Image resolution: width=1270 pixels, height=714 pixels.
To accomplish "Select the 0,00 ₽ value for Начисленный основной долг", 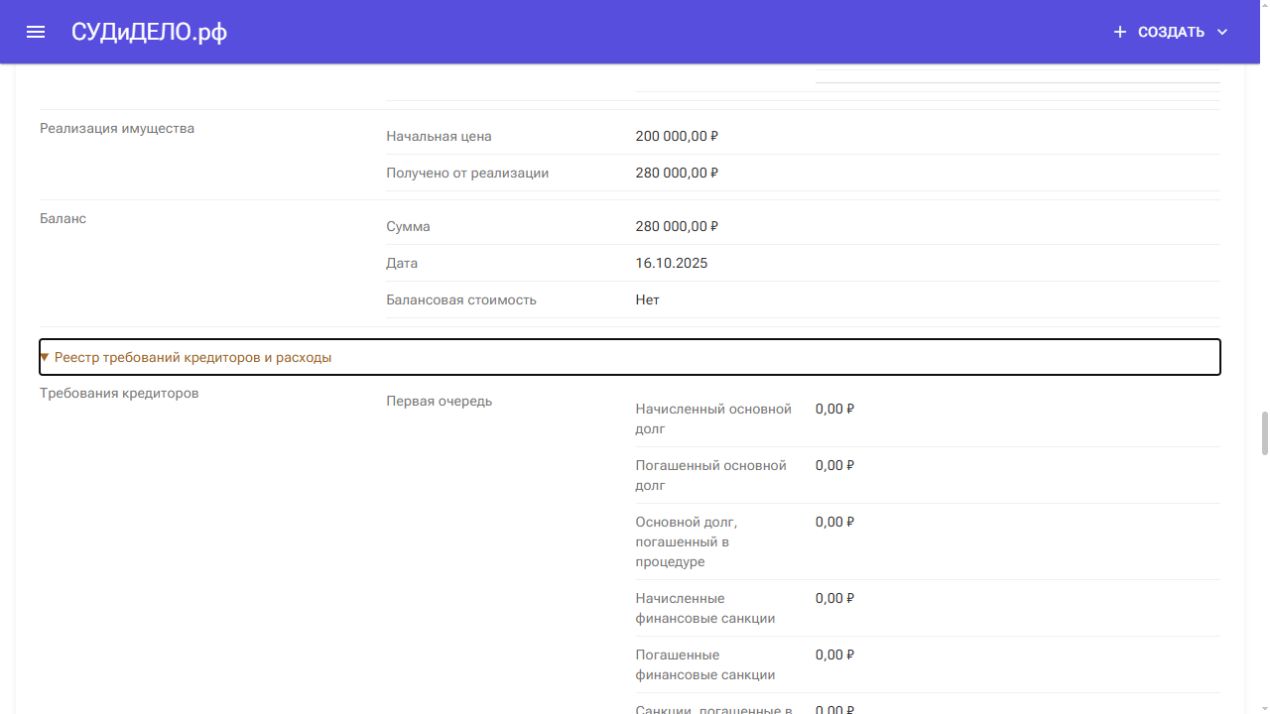I will (x=835, y=409).
